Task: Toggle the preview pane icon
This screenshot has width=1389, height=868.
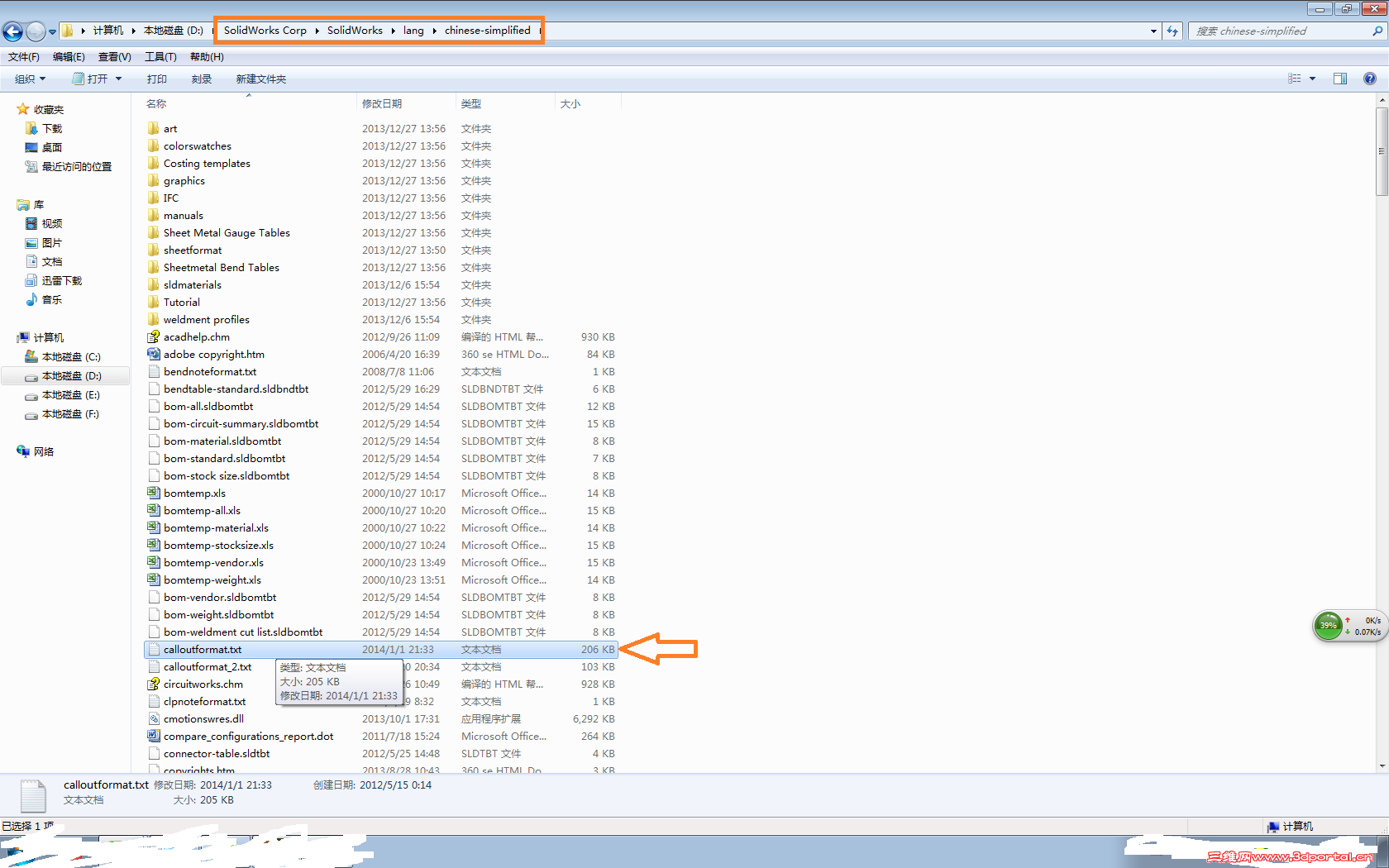Action: (x=1340, y=79)
